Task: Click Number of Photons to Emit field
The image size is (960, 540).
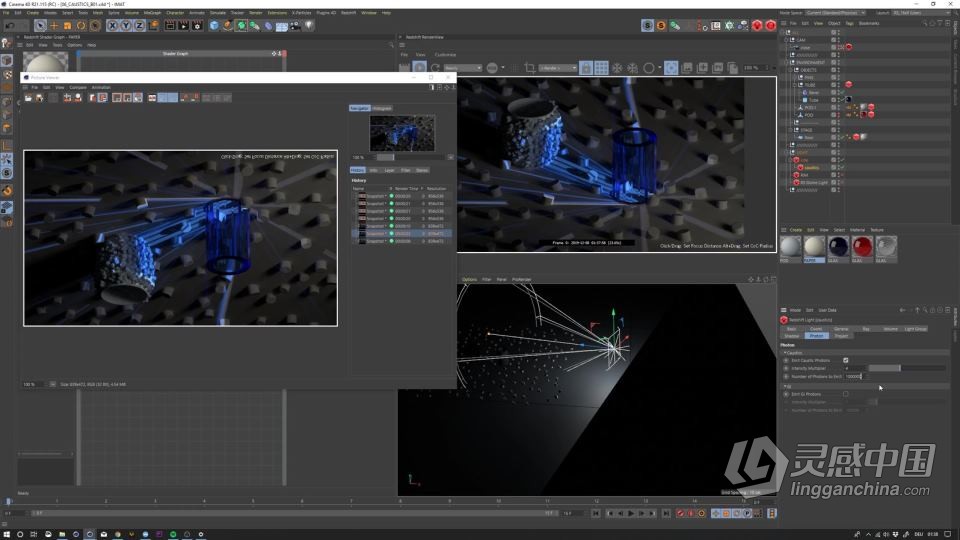Action: (855, 377)
